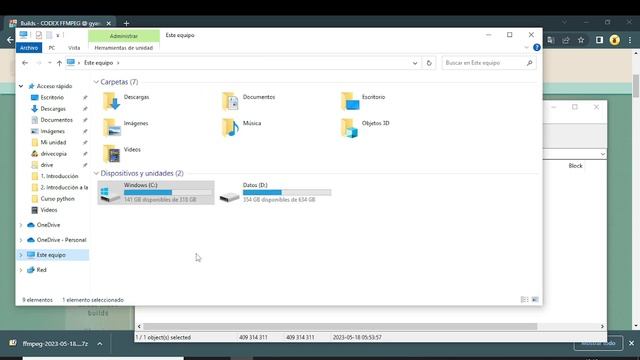
Task: Open Curso python folder in sidebar
Action: (x=58, y=199)
